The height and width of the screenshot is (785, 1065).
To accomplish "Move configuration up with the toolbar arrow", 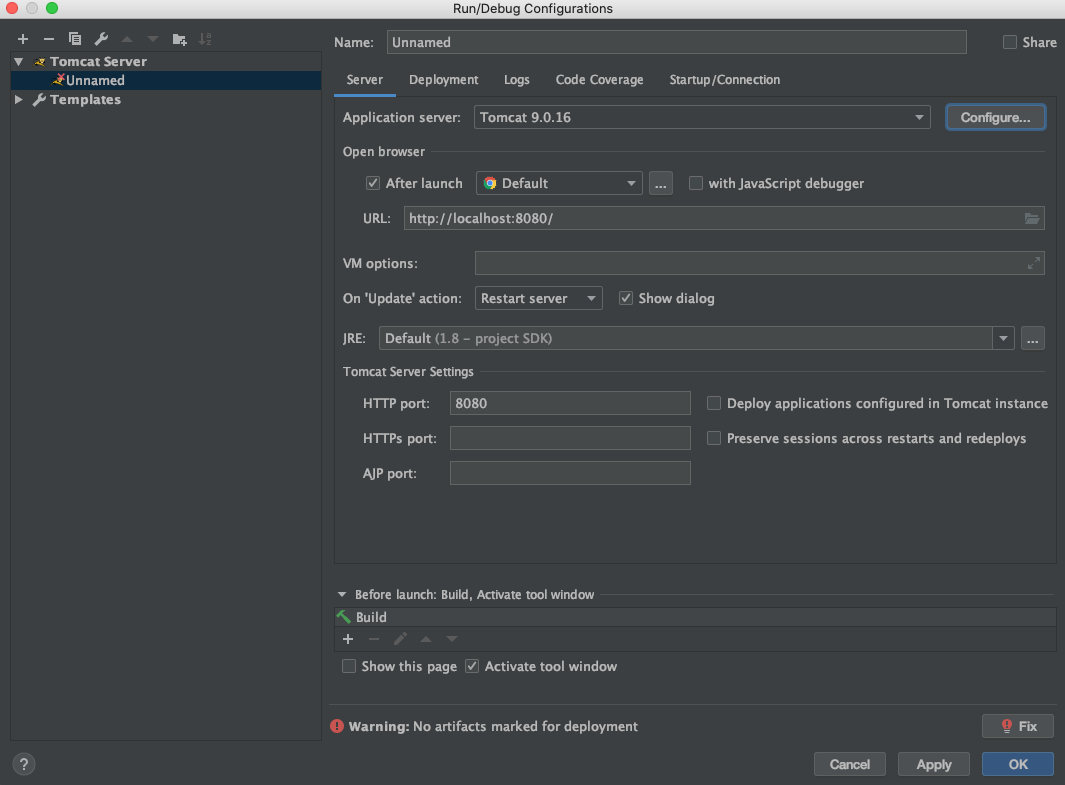I will point(127,39).
